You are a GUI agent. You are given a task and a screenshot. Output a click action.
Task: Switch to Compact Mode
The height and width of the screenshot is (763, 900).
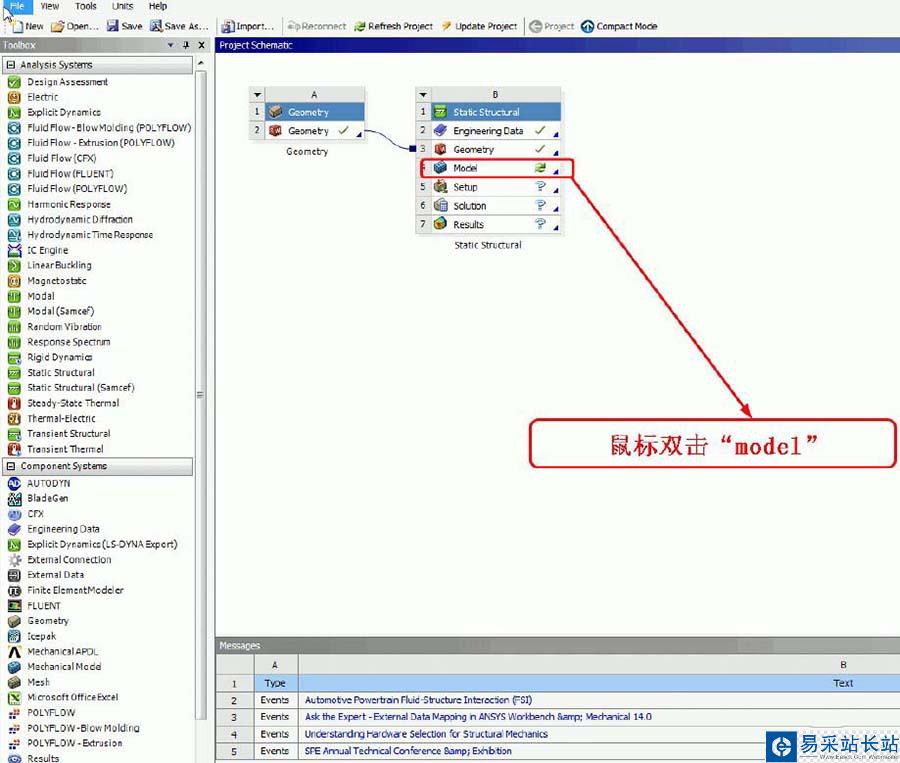(x=619, y=26)
